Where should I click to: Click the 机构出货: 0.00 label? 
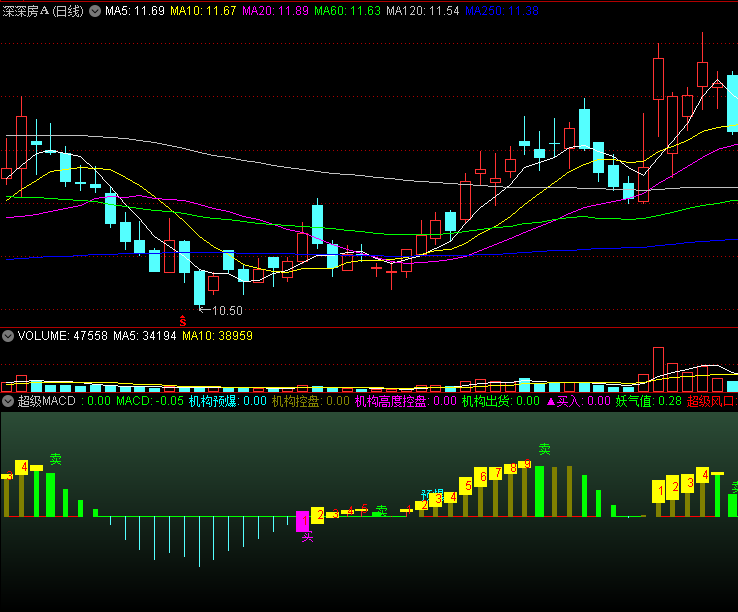(x=501, y=401)
